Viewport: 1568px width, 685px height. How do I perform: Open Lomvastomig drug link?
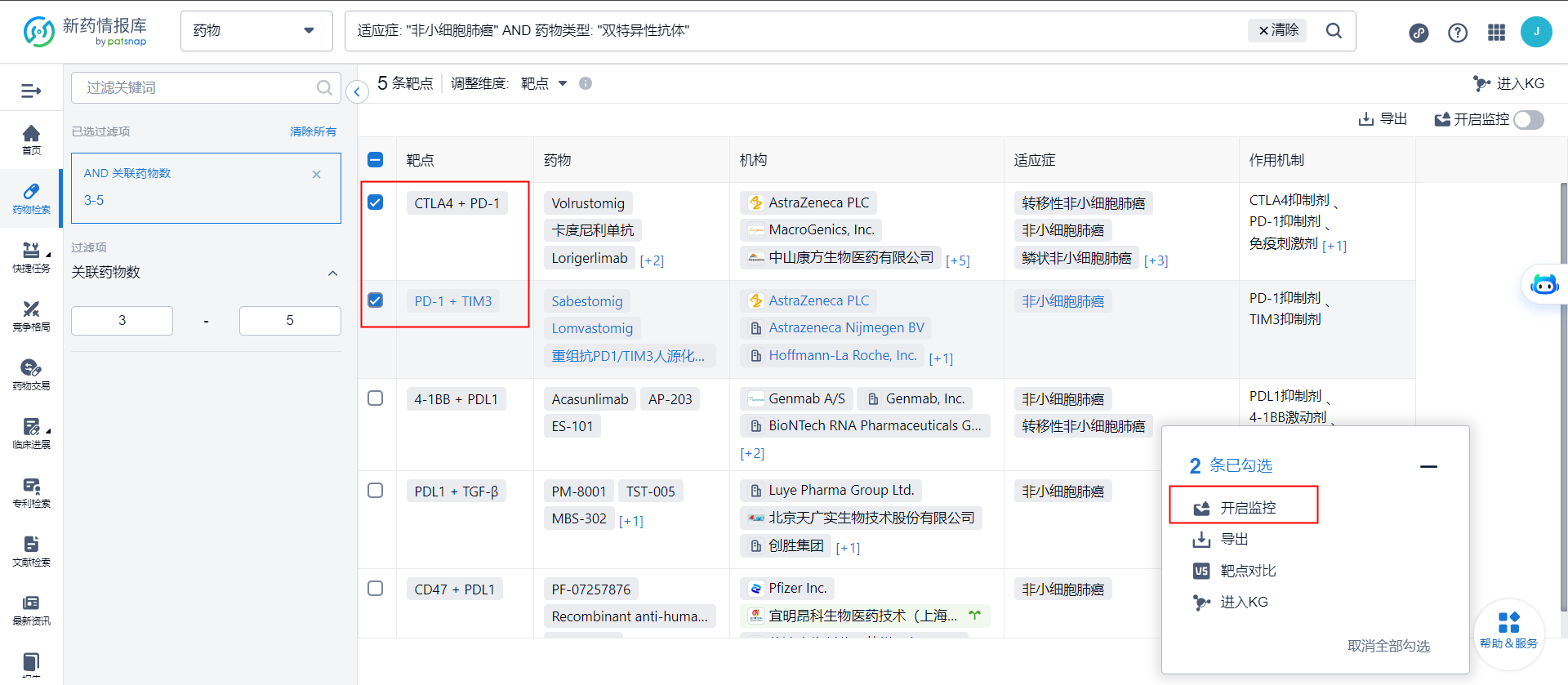(x=592, y=328)
